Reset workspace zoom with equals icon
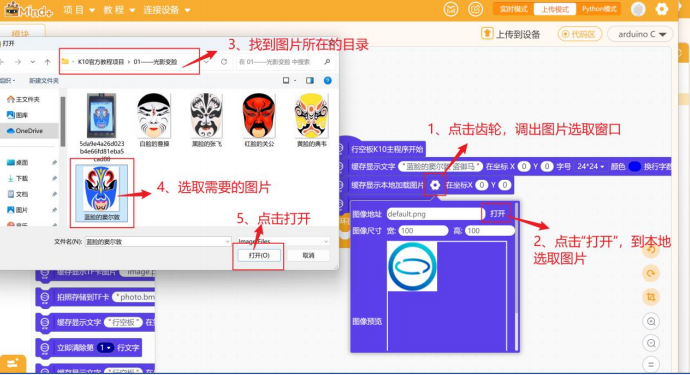Viewport: 690px width, 375px height. pos(651,364)
